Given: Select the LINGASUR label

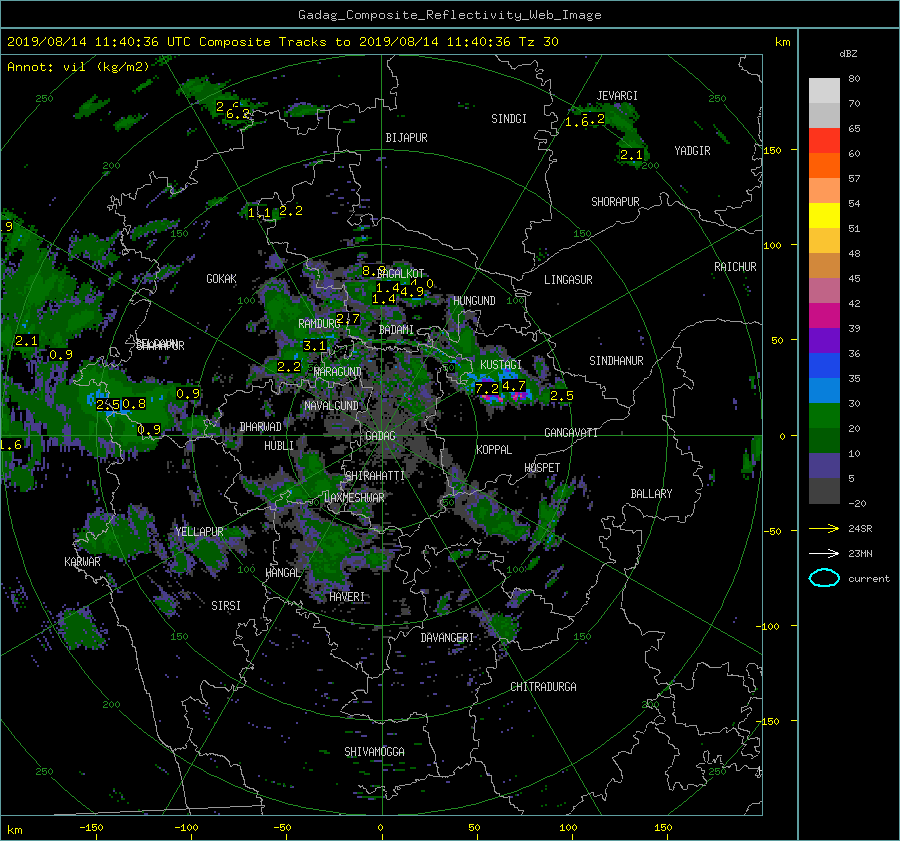Looking at the screenshot, I should coord(568,280).
